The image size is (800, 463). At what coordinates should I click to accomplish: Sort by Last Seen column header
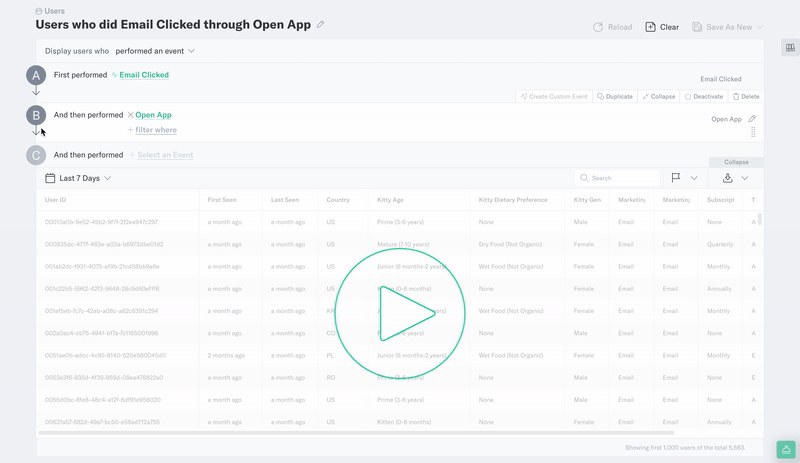pyautogui.click(x=285, y=200)
